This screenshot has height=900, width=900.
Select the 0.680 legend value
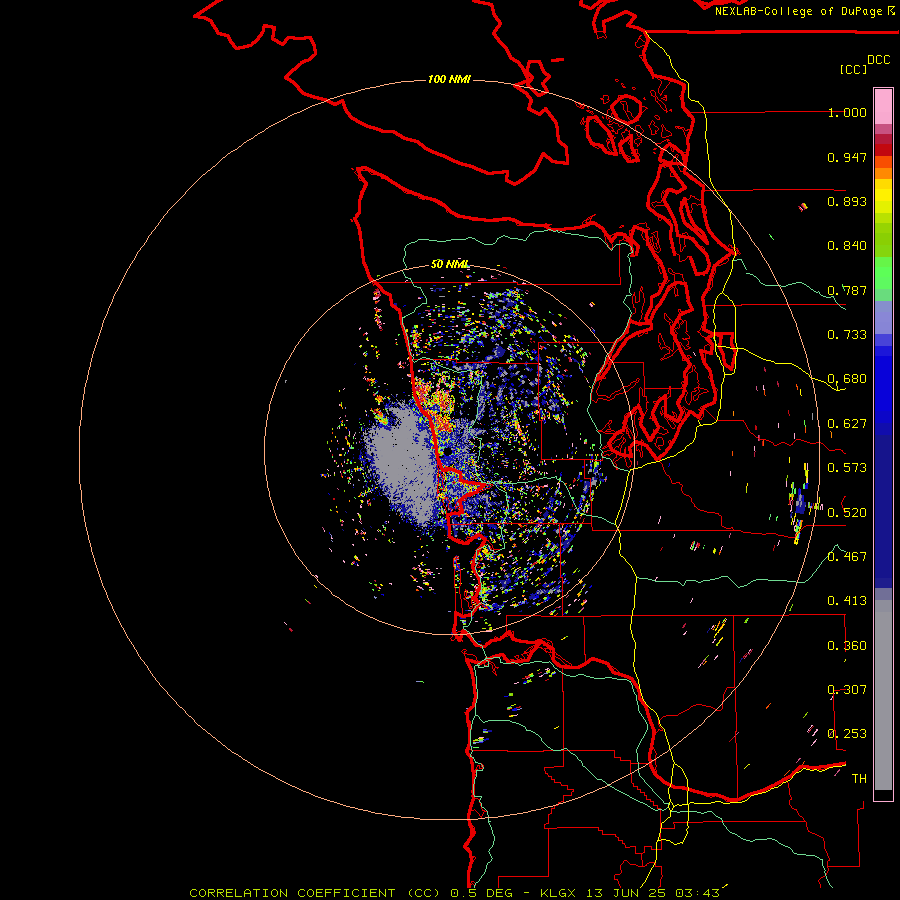point(847,379)
